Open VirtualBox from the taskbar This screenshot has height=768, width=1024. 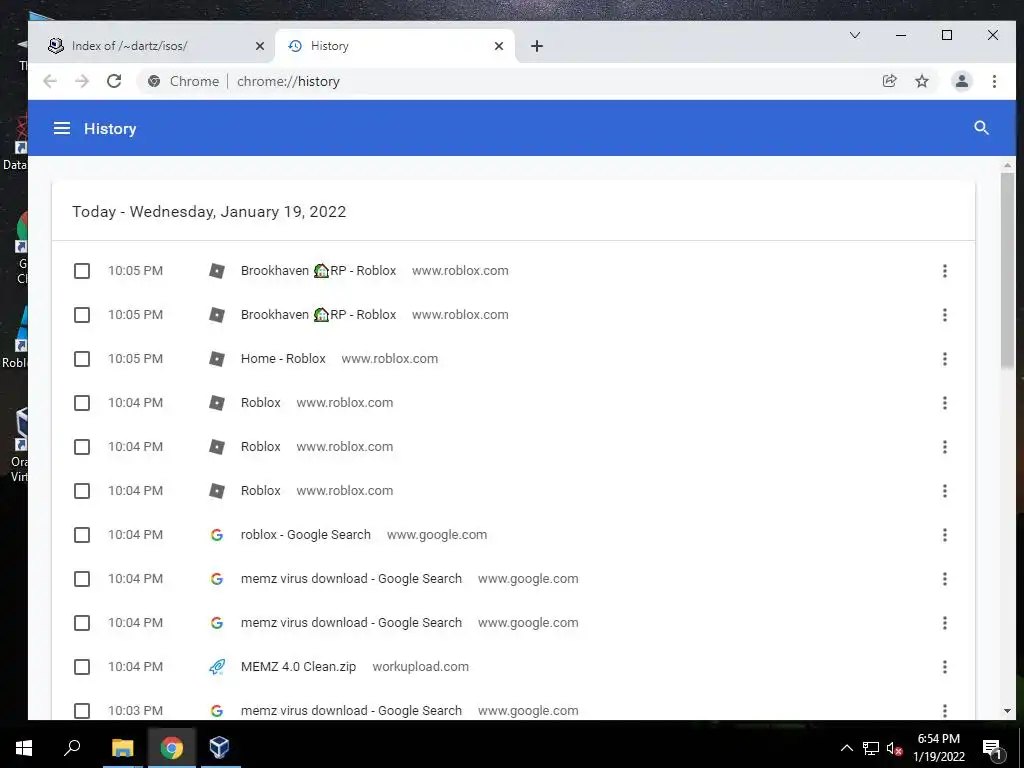pos(219,748)
